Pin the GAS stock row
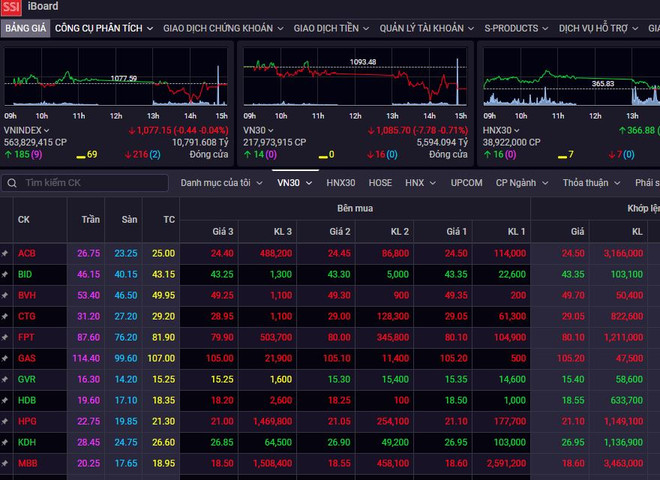 click(x=5, y=358)
